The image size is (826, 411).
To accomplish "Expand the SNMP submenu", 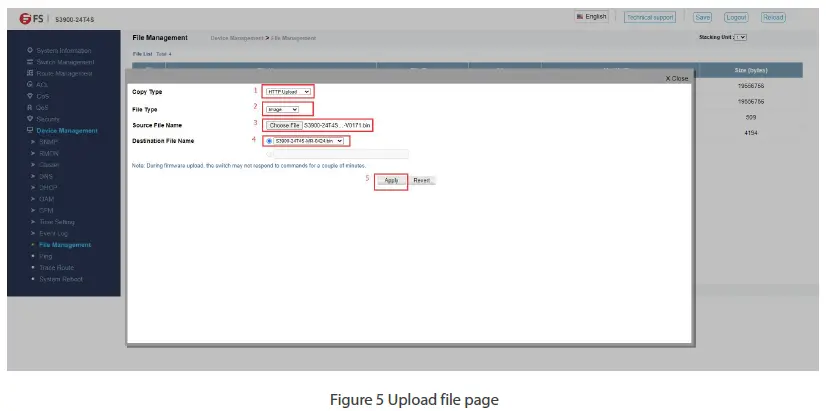I will click(48, 142).
